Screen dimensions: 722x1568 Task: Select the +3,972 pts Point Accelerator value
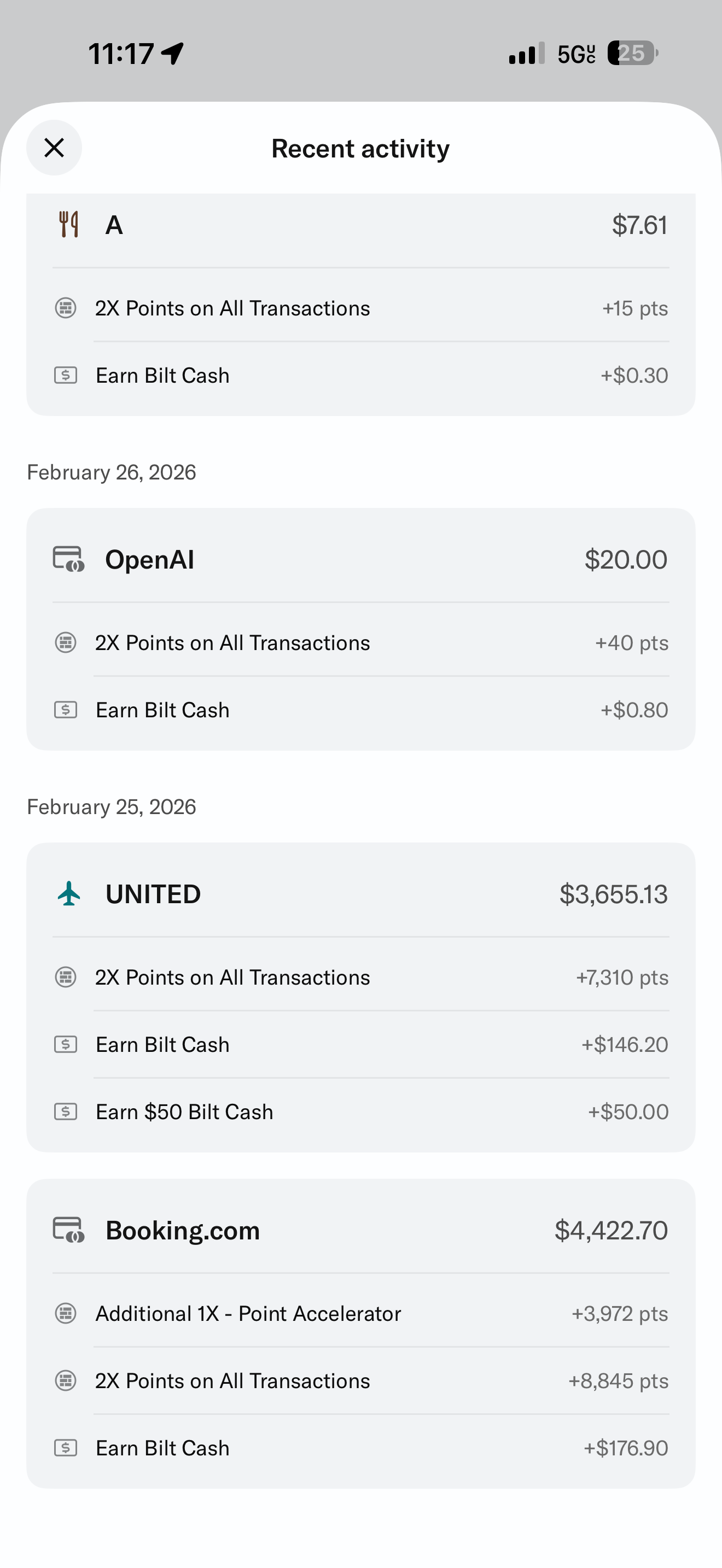(x=619, y=1314)
